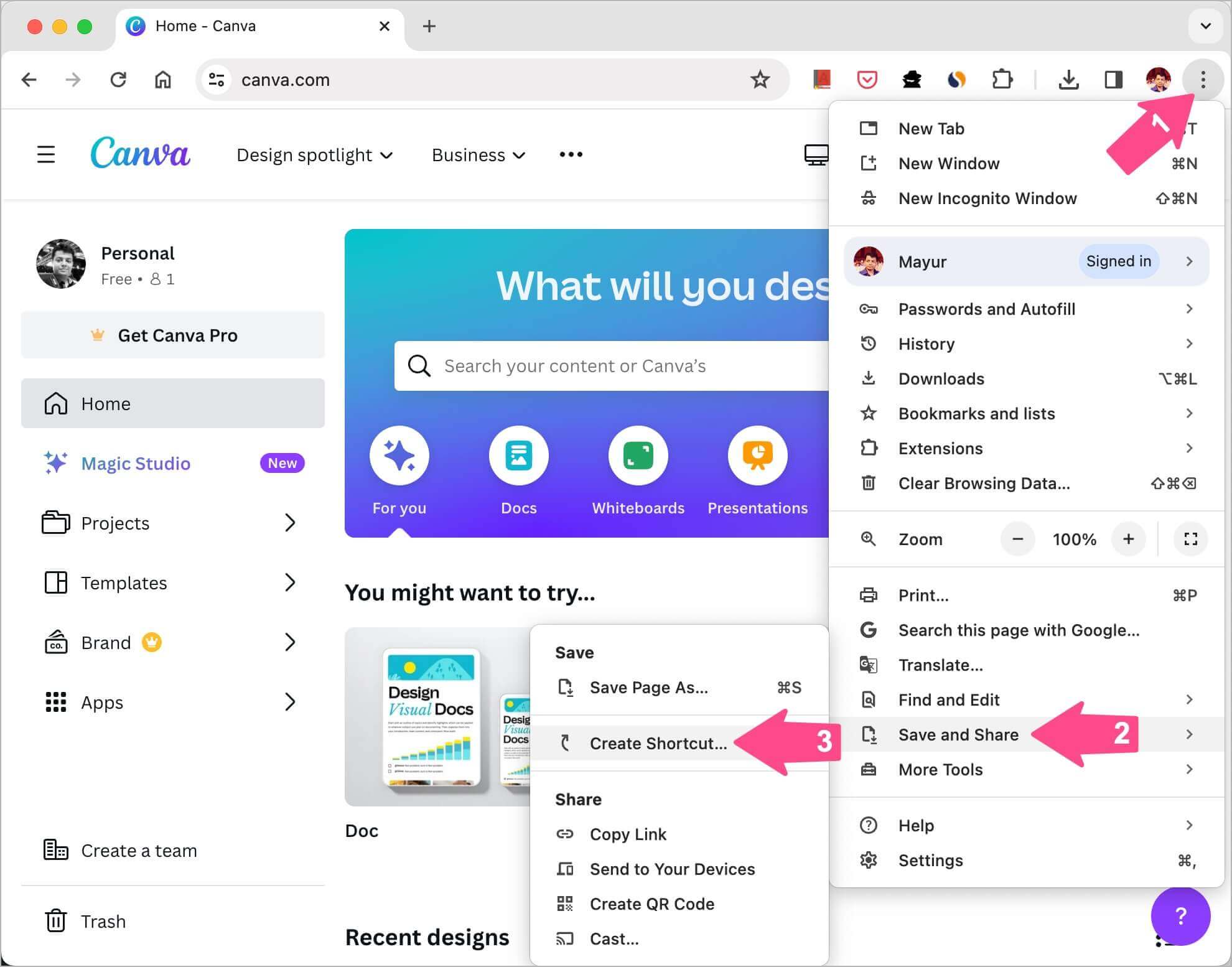Click the browser forward arrow
Image resolution: width=1232 pixels, height=967 pixels.
[73, 80]
